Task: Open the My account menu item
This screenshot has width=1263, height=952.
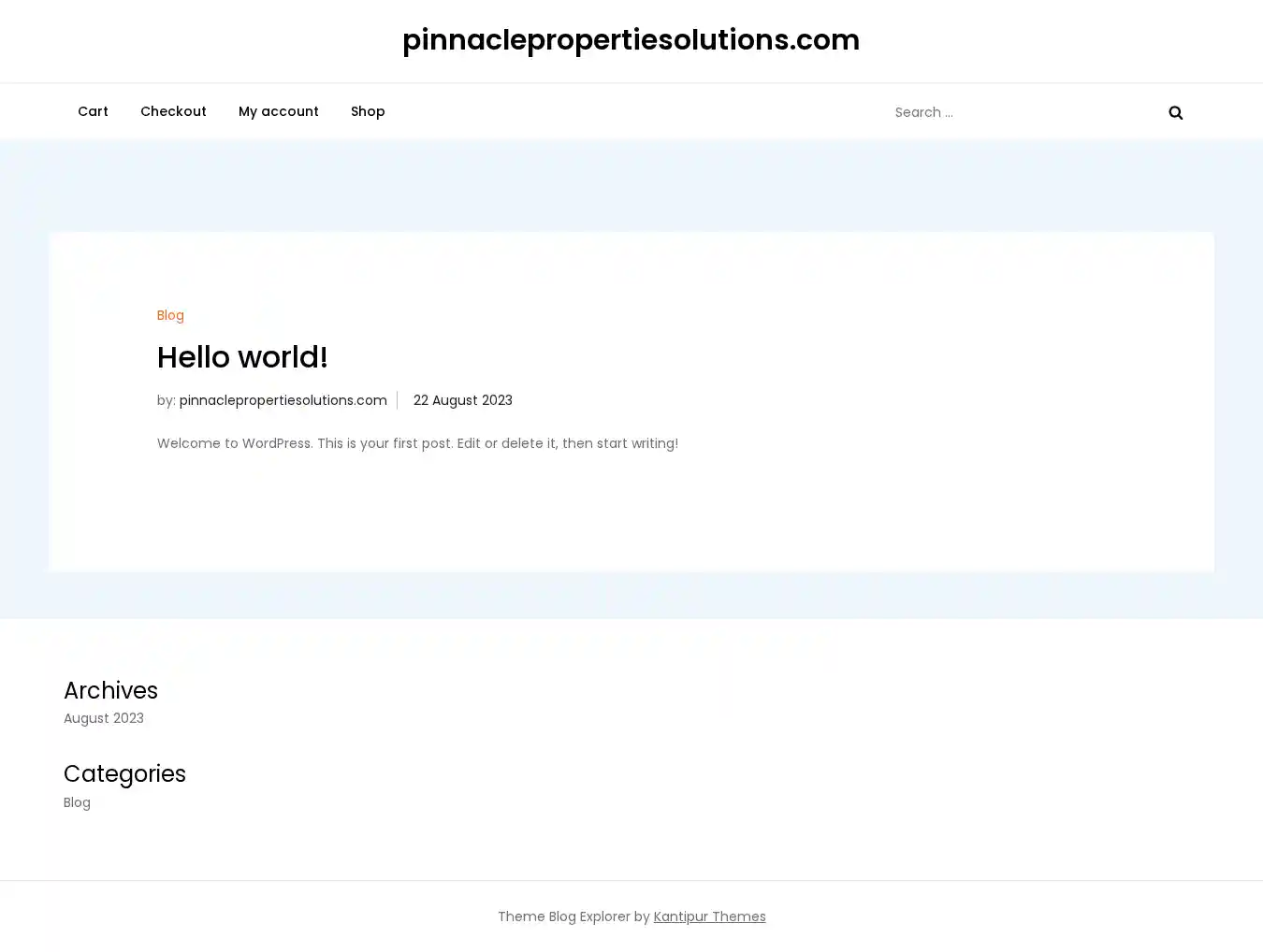Action: [x=278, y=111]
